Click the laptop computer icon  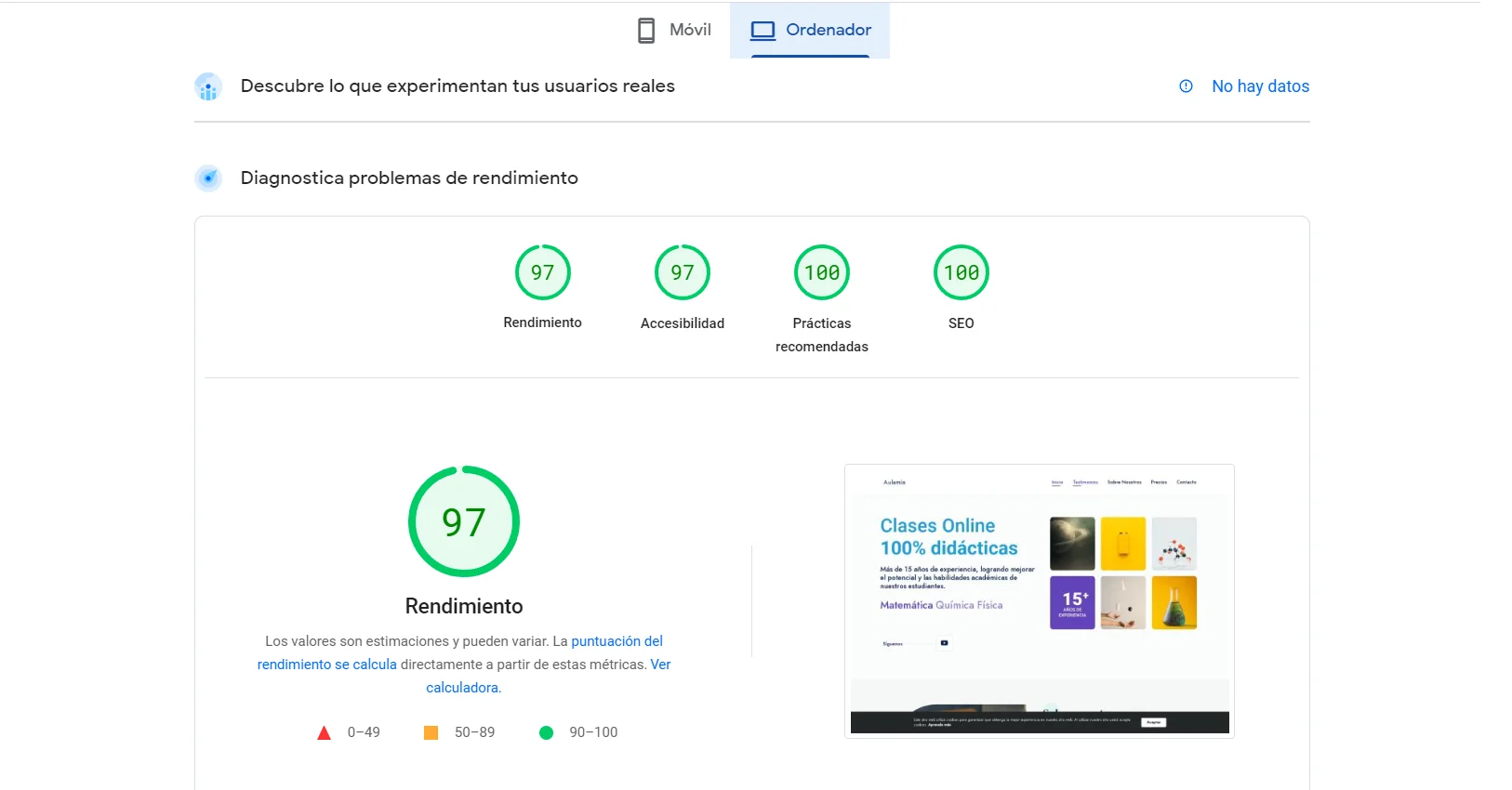[x=763, y=31]
